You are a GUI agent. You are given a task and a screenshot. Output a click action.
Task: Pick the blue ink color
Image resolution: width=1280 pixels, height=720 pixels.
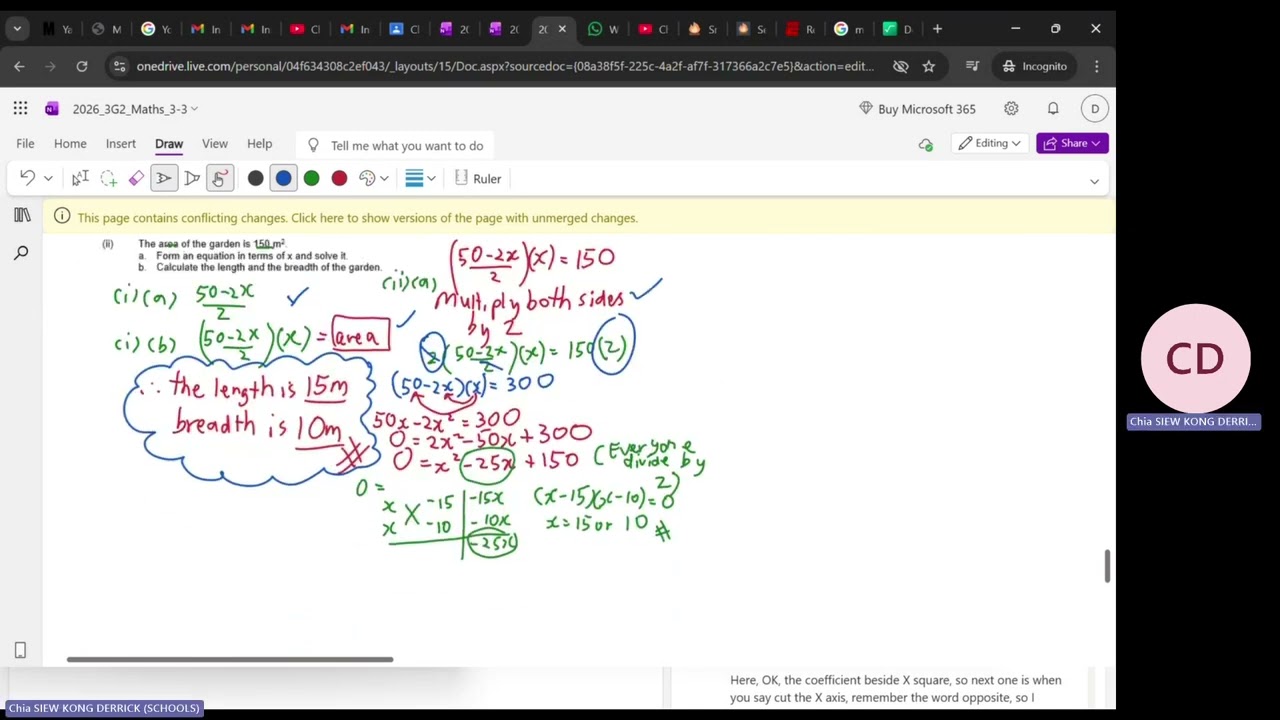pos(284,178)
